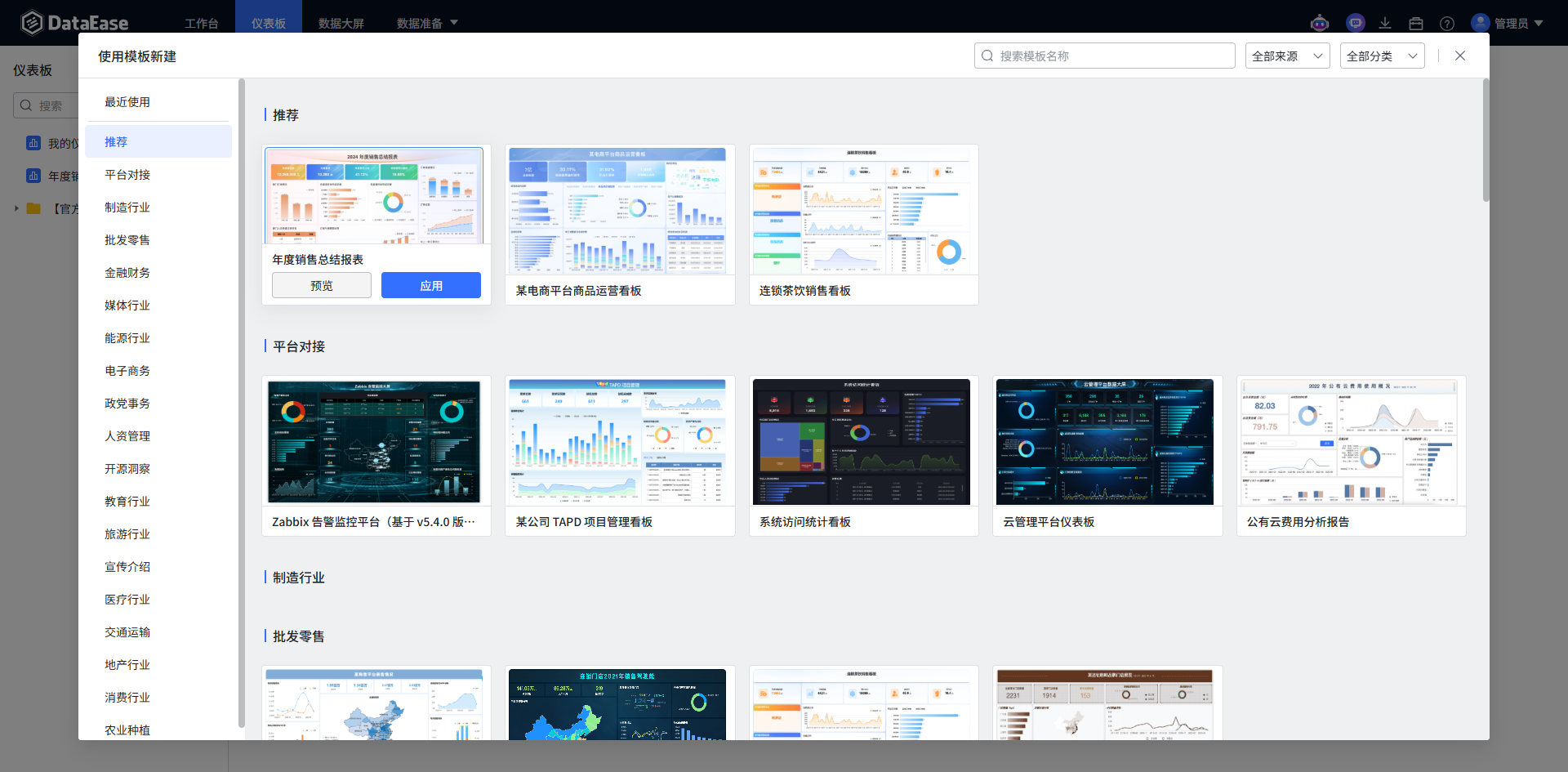The height and width of the screenshot is (772, 1568).
Task: Select the 媒体行业 category
Action: (158, 305)
